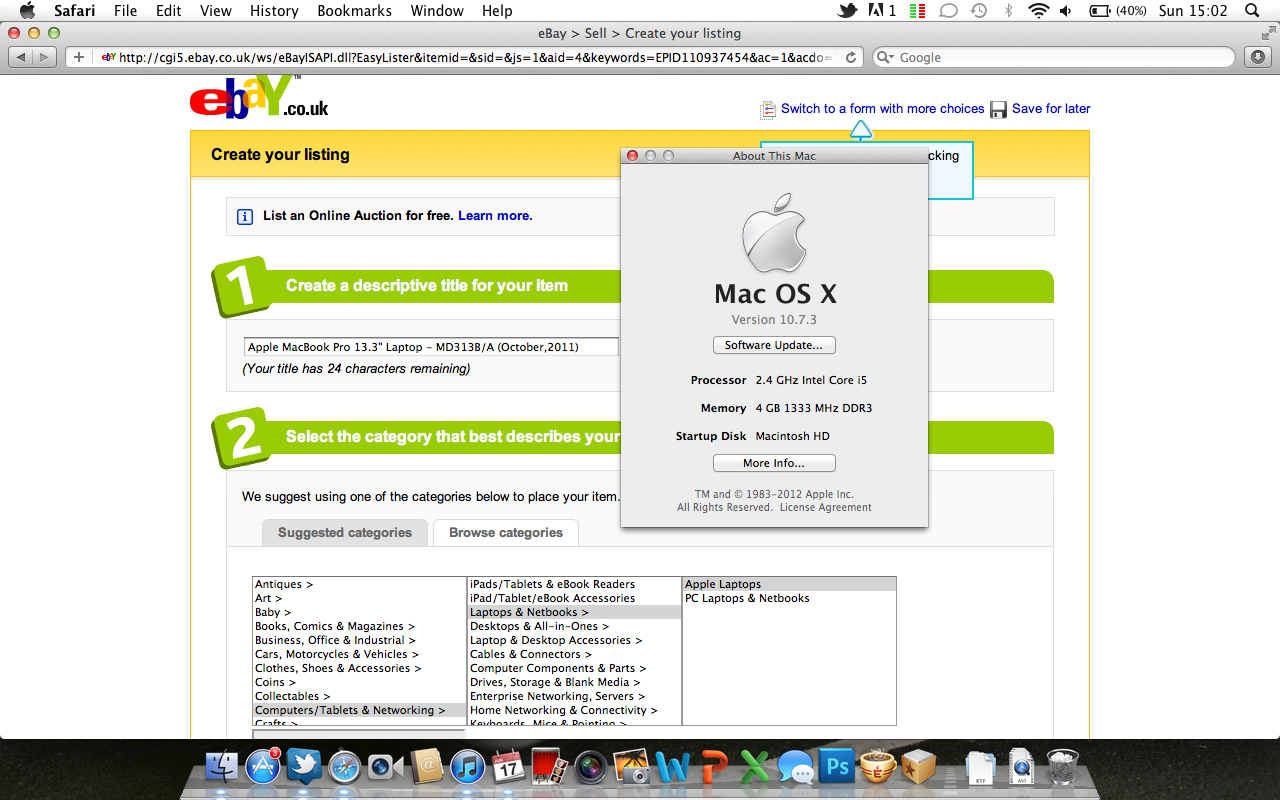Open the Time Machine menu bar icon
Viewport: 1280px width, 800px height.
[979, 11]
